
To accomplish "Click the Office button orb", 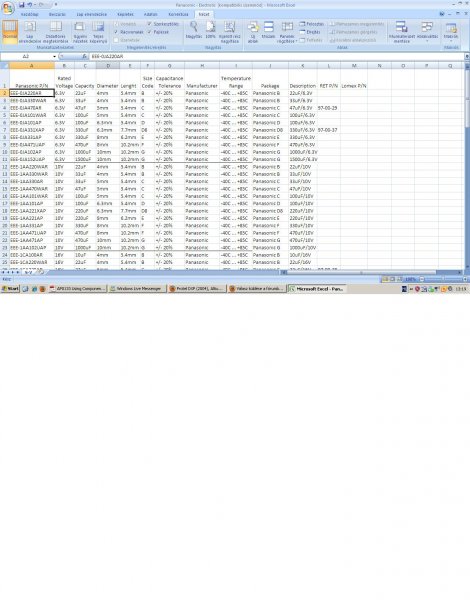I will 8,8.
